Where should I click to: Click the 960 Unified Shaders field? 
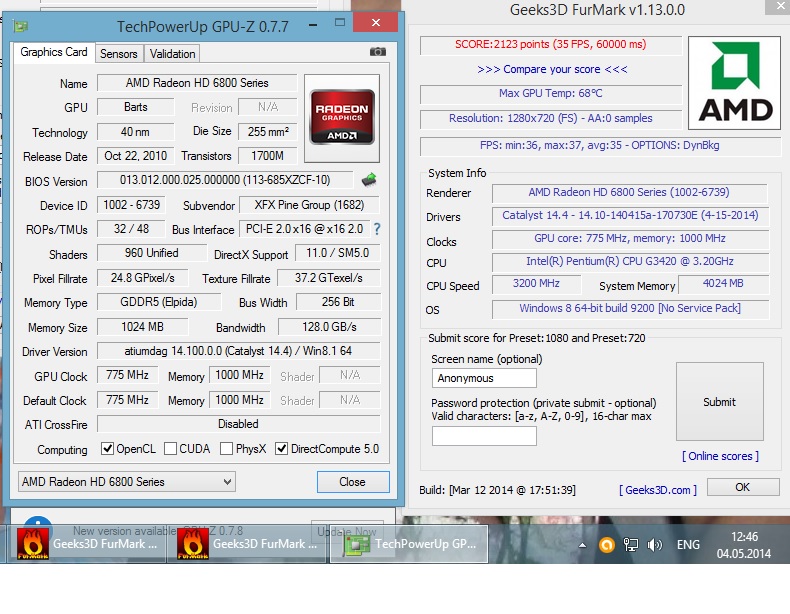tap(152, 253)
